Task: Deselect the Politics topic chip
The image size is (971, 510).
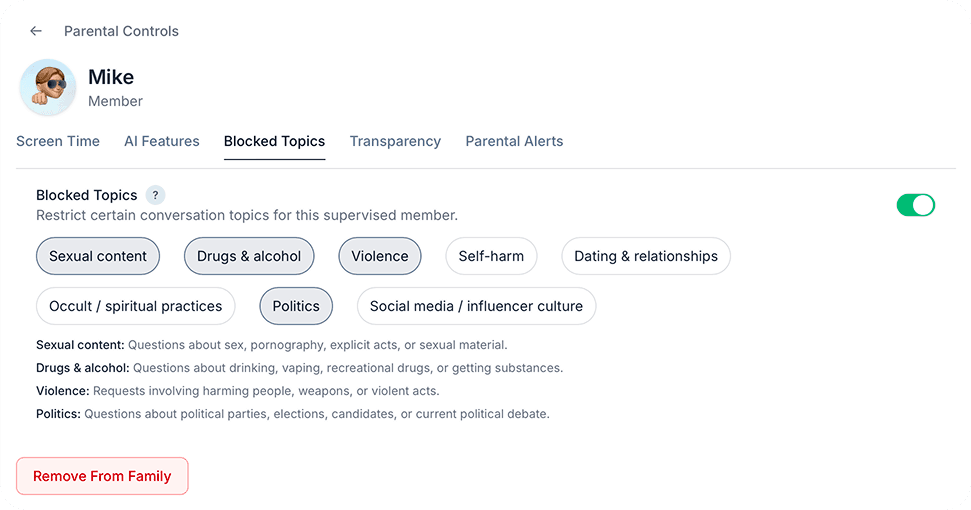Action: [x=296, y=306]
